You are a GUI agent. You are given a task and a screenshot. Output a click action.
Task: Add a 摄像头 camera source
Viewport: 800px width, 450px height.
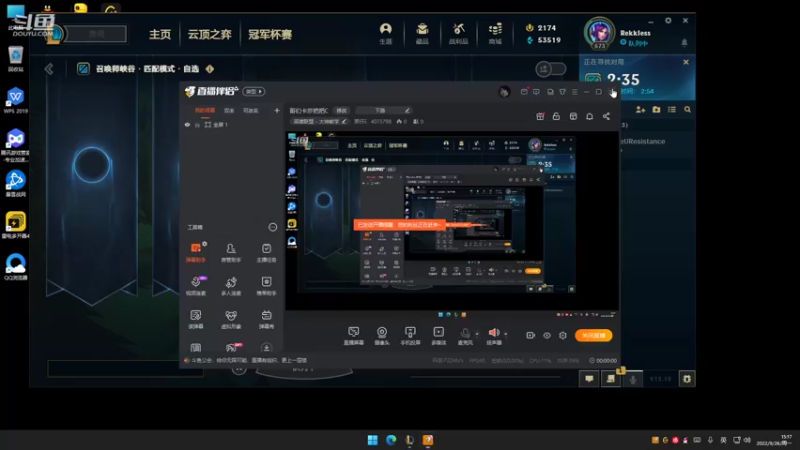pyautogui.click(x=382, y=336)
